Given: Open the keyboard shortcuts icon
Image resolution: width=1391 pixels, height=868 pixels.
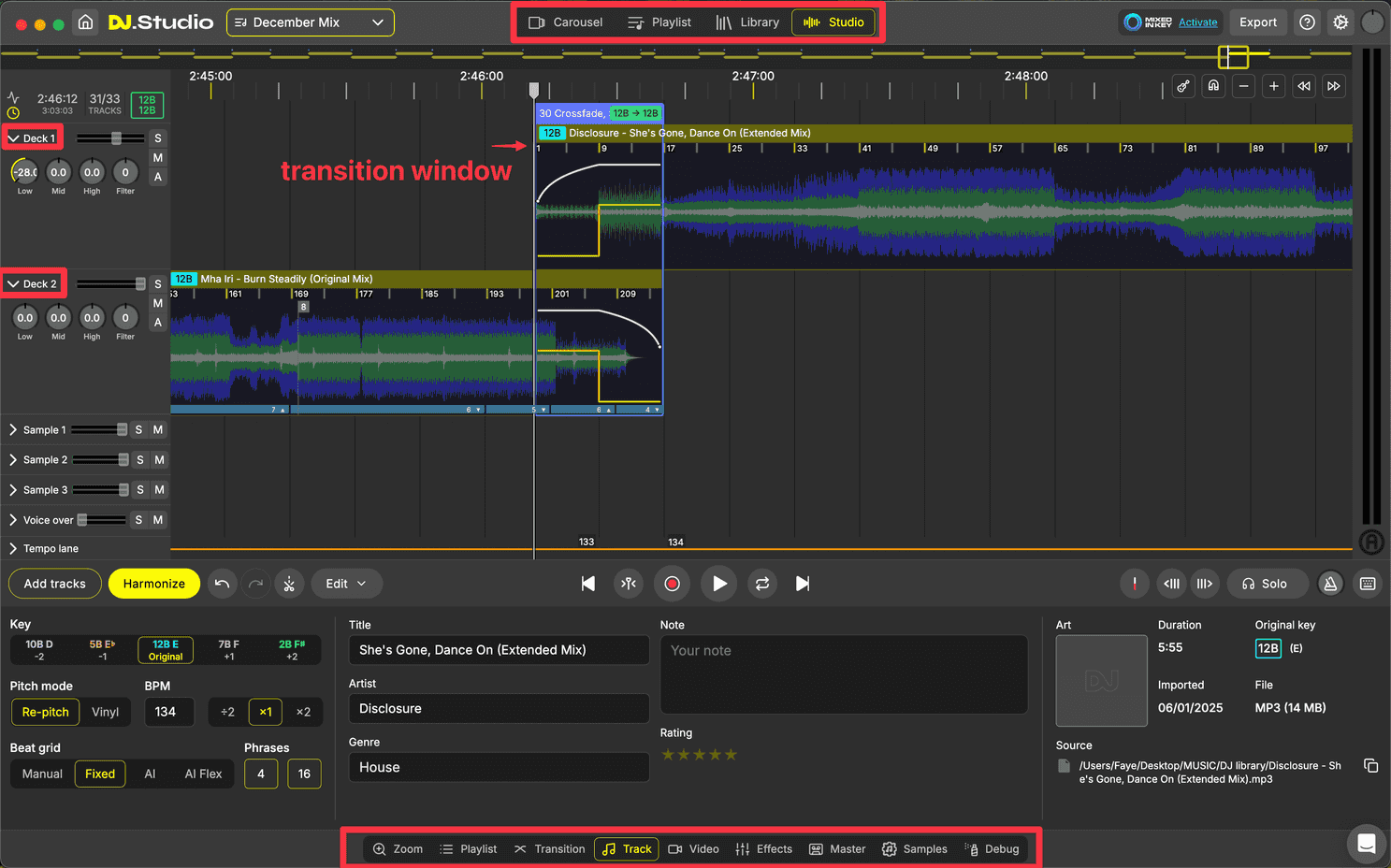Looking at the screenshot, I should (x=1368, y=584).
